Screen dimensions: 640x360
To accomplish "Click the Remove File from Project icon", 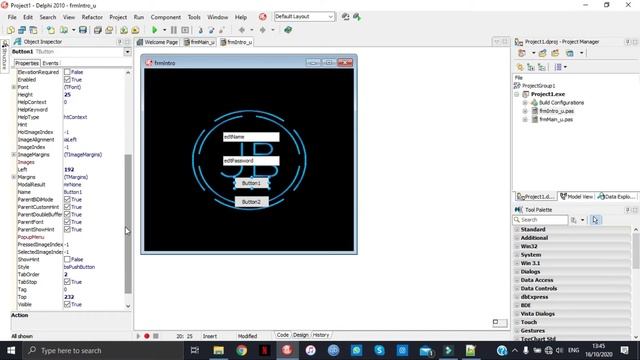I will pos(135,30).
